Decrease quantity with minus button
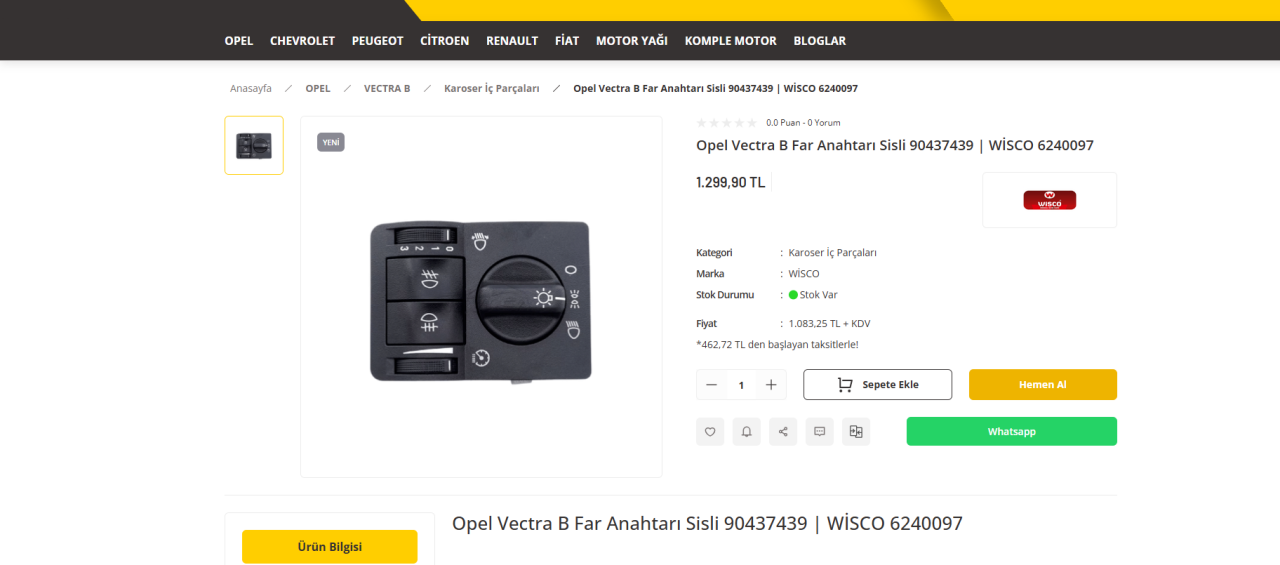1280x565 pixels. pyautogui.click(x=711, y=385)
